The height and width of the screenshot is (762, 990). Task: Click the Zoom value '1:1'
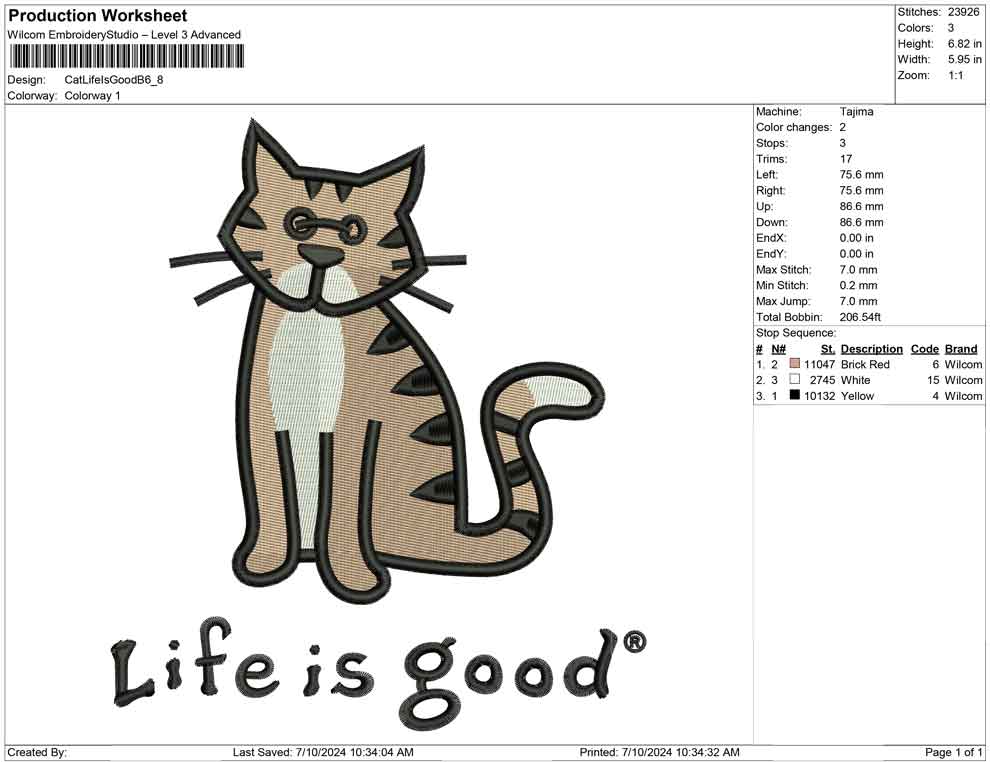pos(955,75)
